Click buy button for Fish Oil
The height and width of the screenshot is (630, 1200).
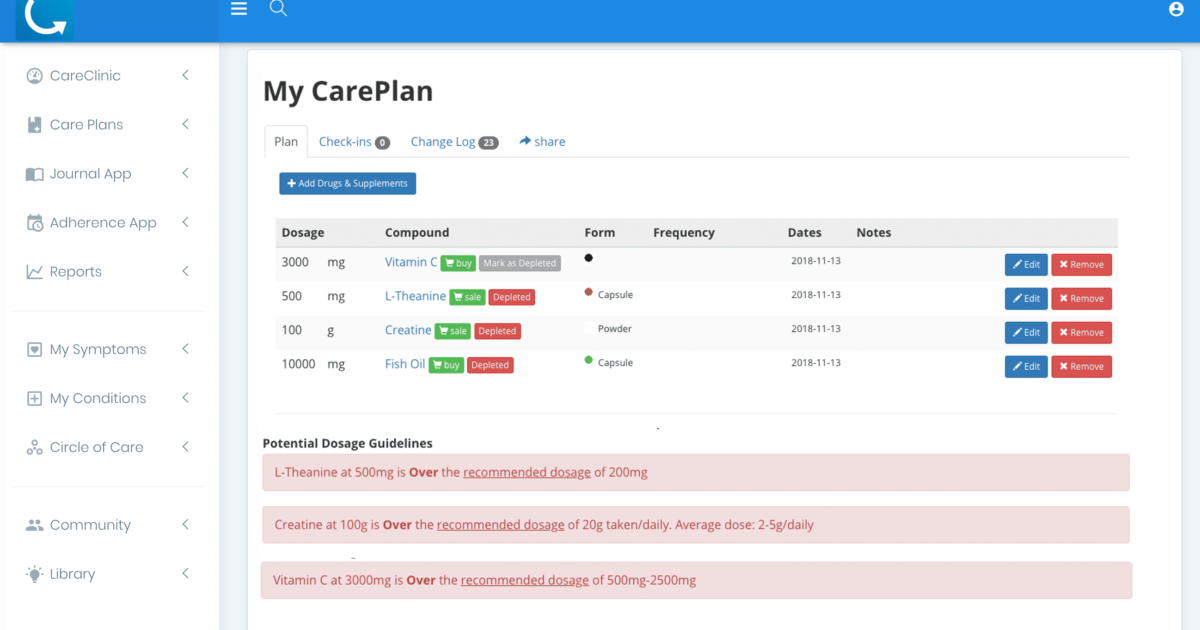tap(446, 365)
